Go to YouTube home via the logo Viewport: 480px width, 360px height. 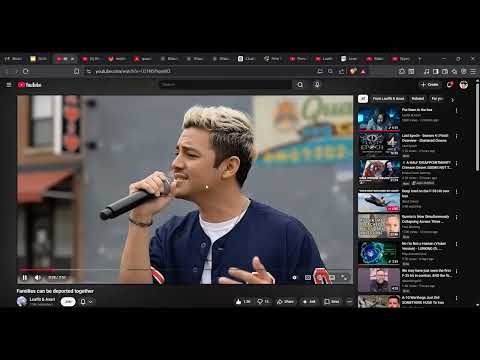click(x=30, y=85)
